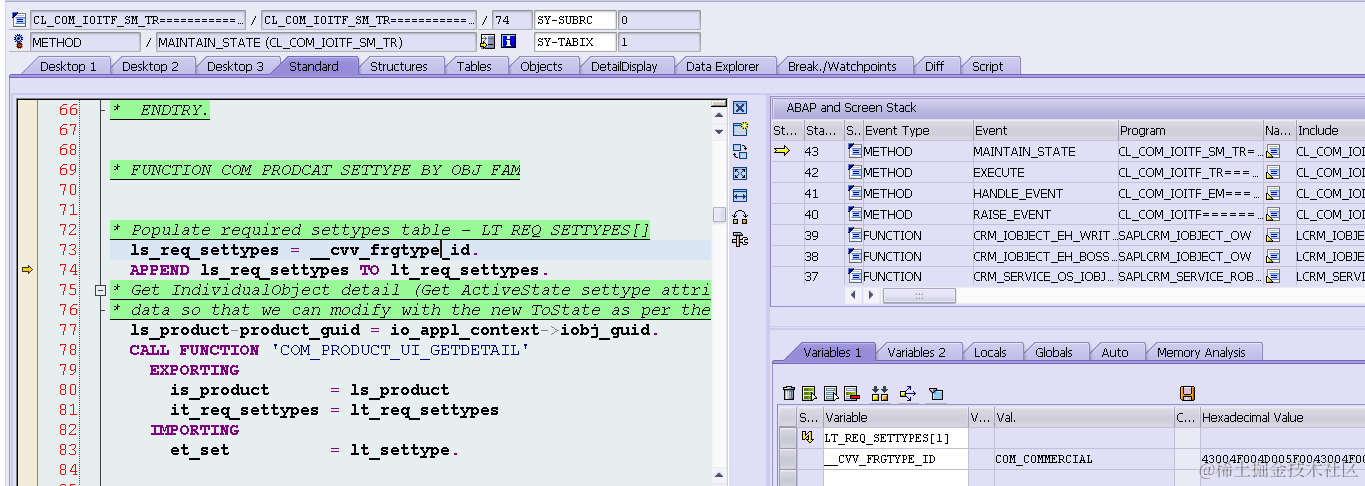
Task: Close the source code tool with the X icon
Action: point(740,108)
